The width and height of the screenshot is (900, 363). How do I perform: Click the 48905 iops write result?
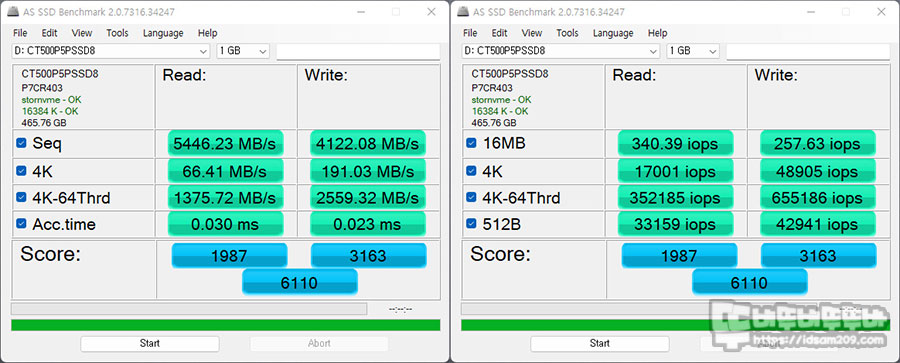pos(818,171)
